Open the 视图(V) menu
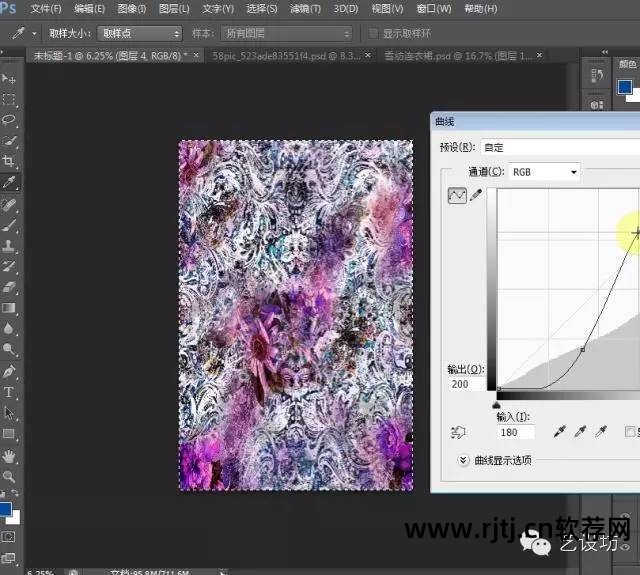640x575 pixels. click(387, 9)
